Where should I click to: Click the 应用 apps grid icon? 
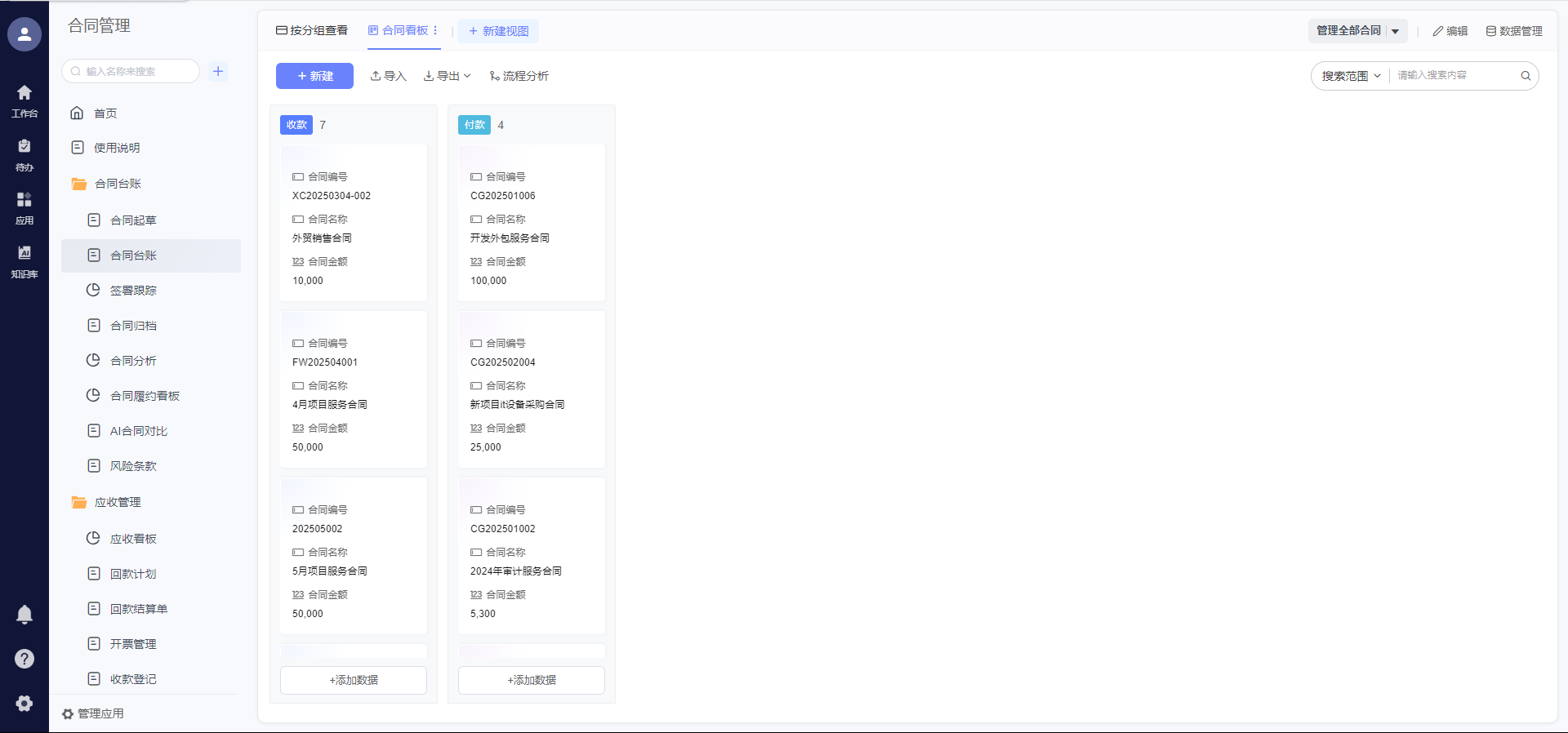tap(24, 207)
